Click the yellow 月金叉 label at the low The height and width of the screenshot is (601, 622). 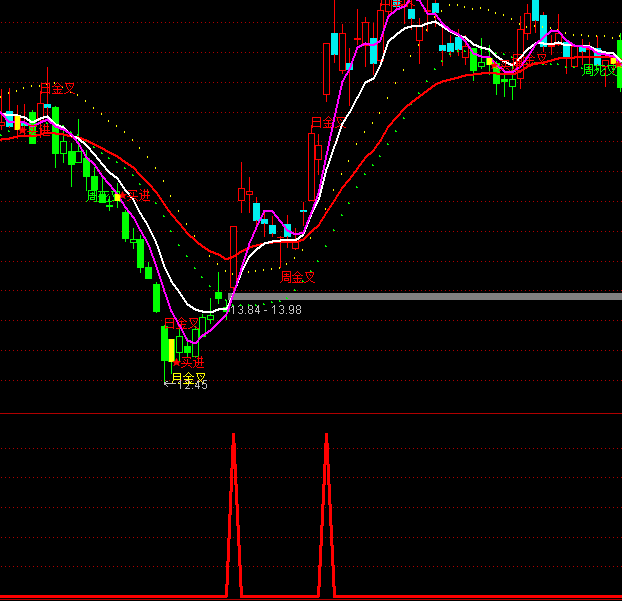(188, 377)
